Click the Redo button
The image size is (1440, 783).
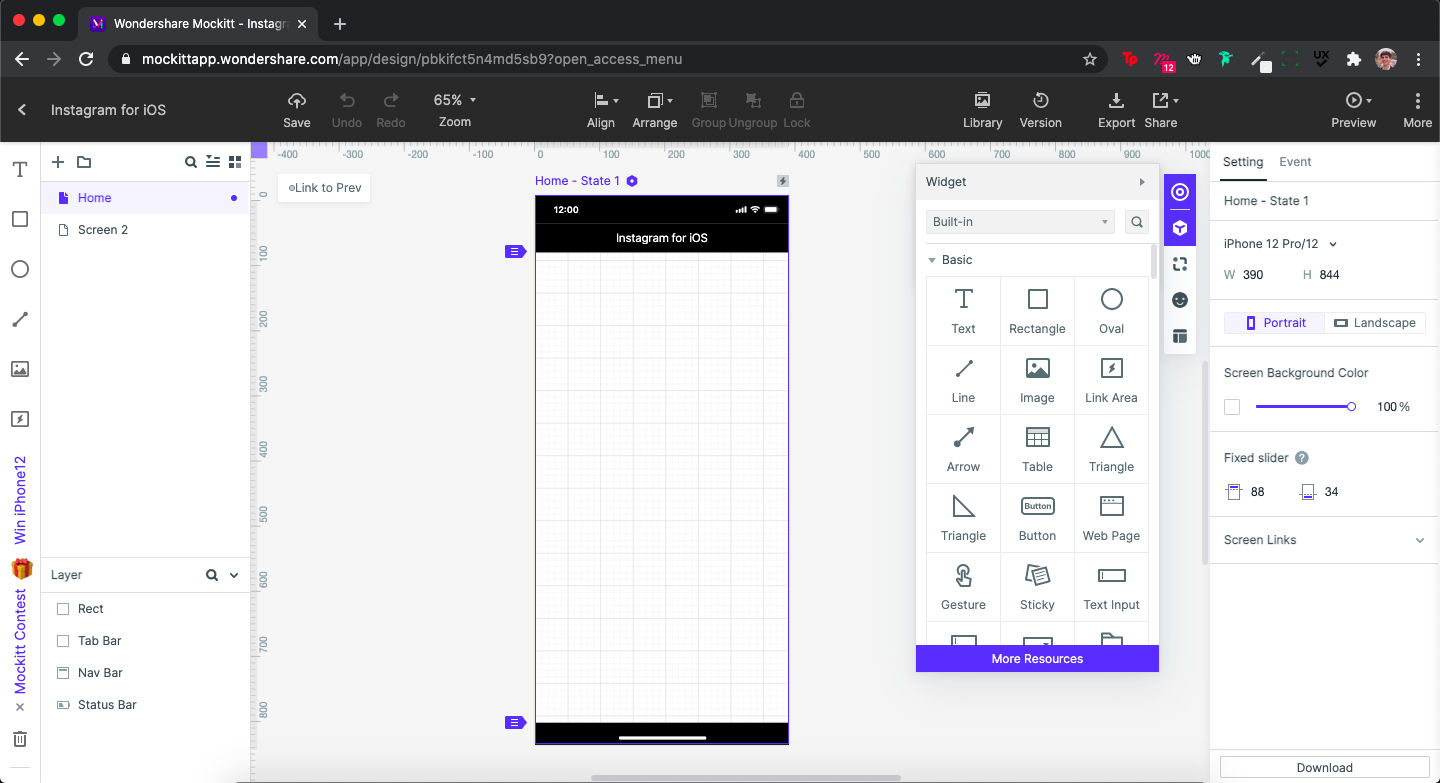point(391,110)
